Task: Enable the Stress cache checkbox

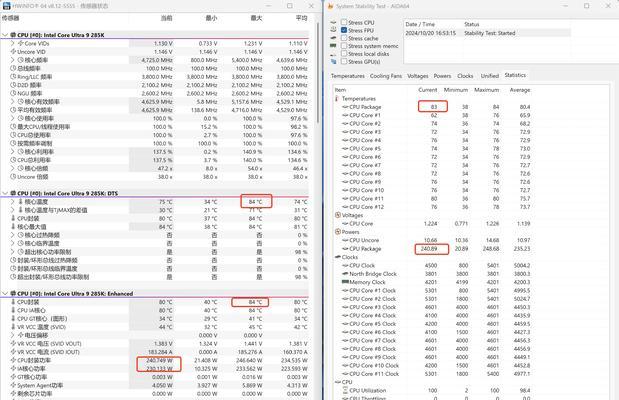Action: point(344,38)
